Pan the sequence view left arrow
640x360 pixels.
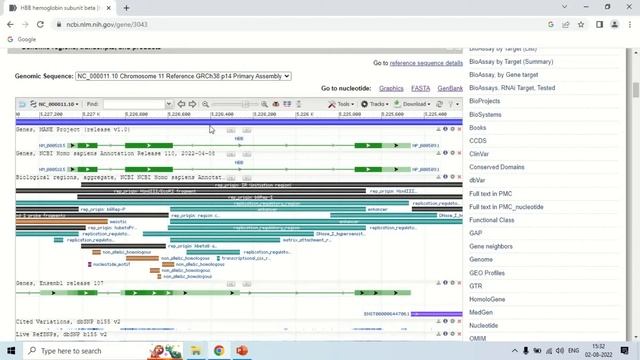tap(181, 104)
